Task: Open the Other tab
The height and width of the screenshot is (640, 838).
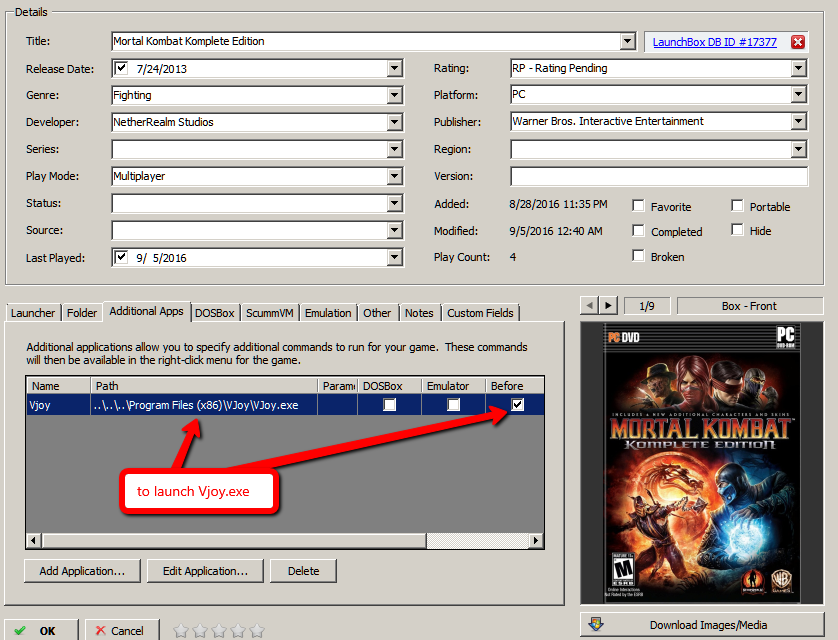Action: pos(377,313)
